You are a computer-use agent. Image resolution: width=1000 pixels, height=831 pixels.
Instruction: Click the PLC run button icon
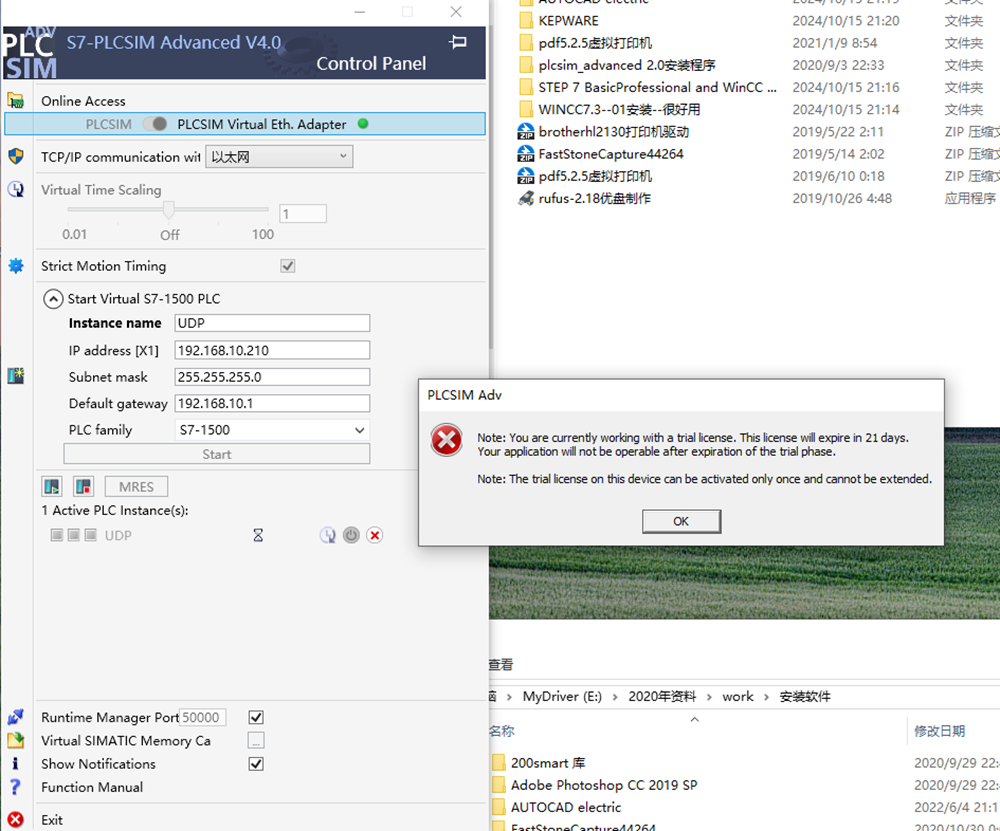(x=52, y=487)
